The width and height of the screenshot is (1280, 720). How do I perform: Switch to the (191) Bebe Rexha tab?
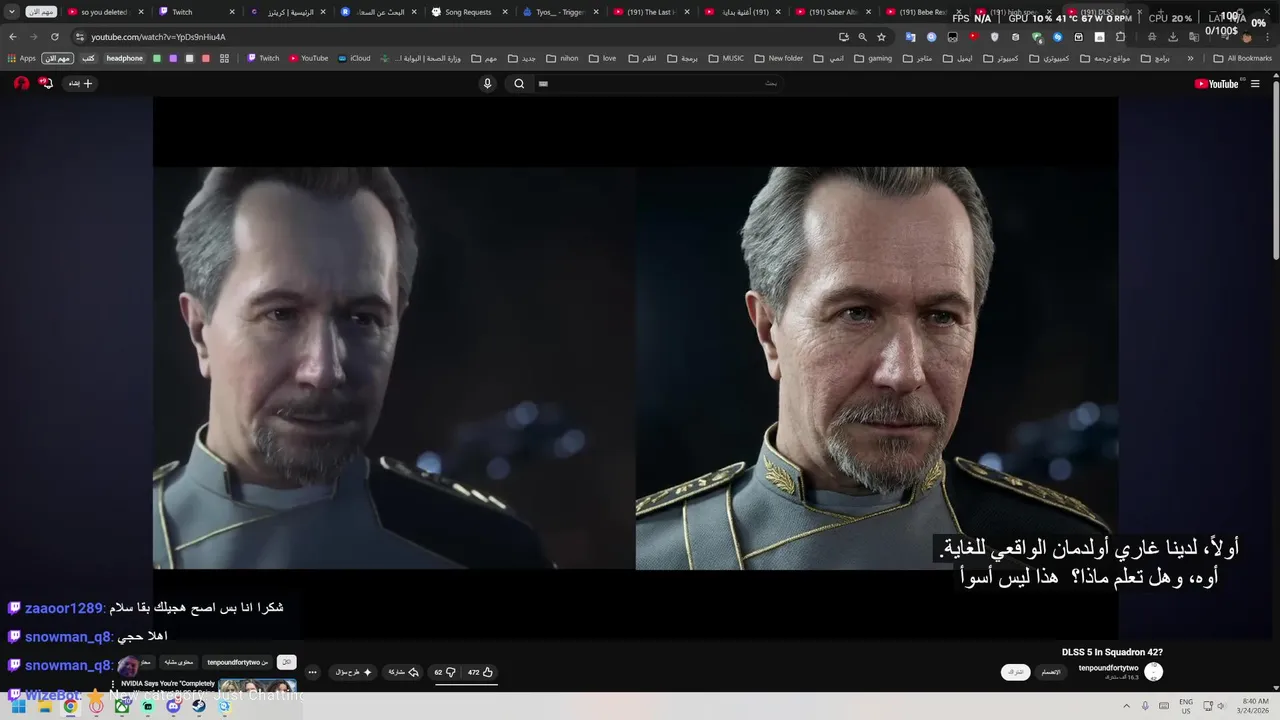point(924,12)
